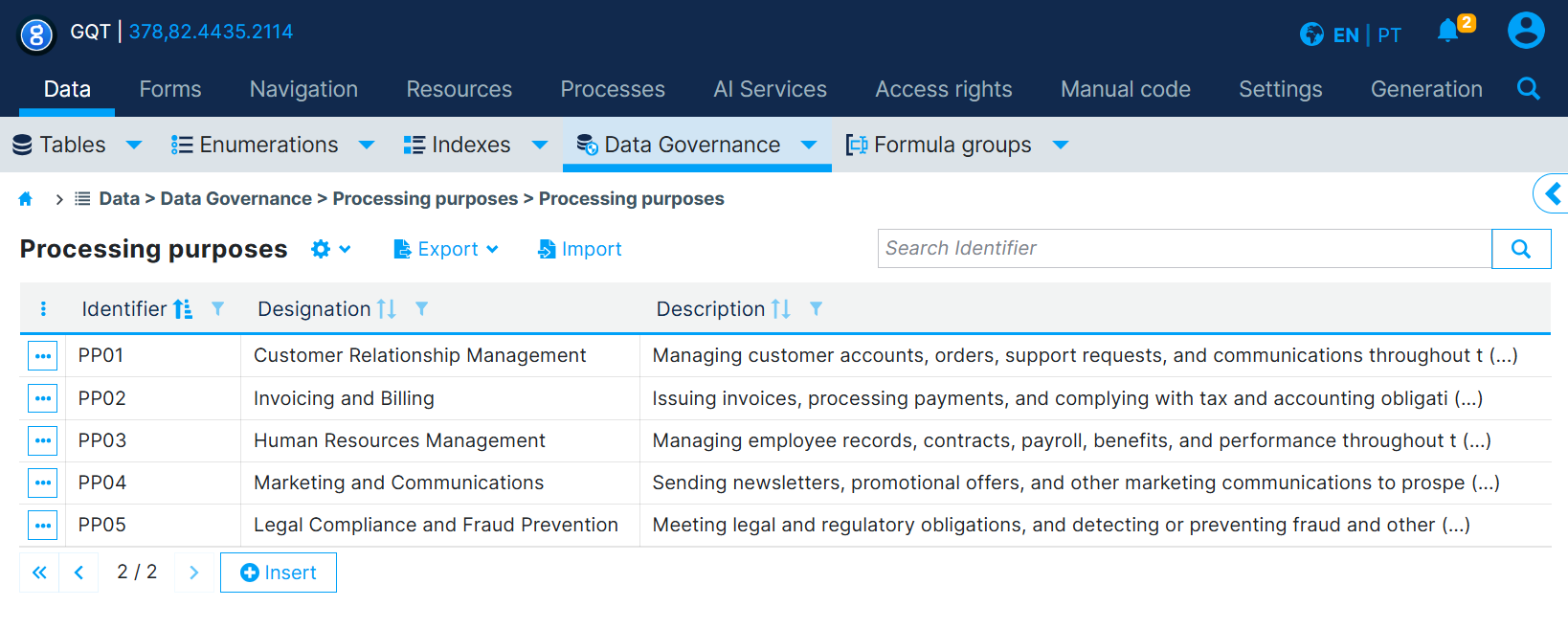1568x629 pixels.
Task: Filter the Description column
Action: coord(817,309)
